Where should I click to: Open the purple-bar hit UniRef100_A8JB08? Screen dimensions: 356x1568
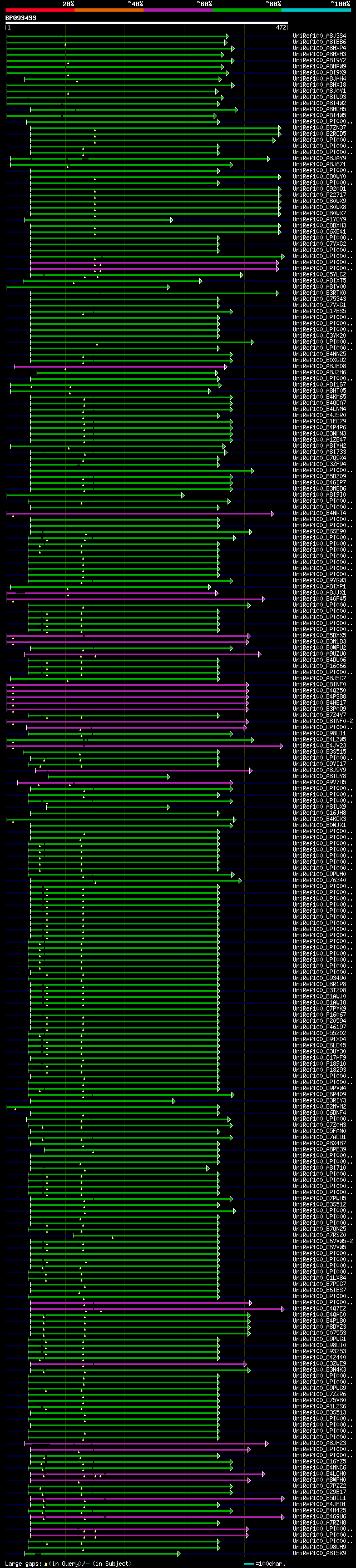coord(319,366)
